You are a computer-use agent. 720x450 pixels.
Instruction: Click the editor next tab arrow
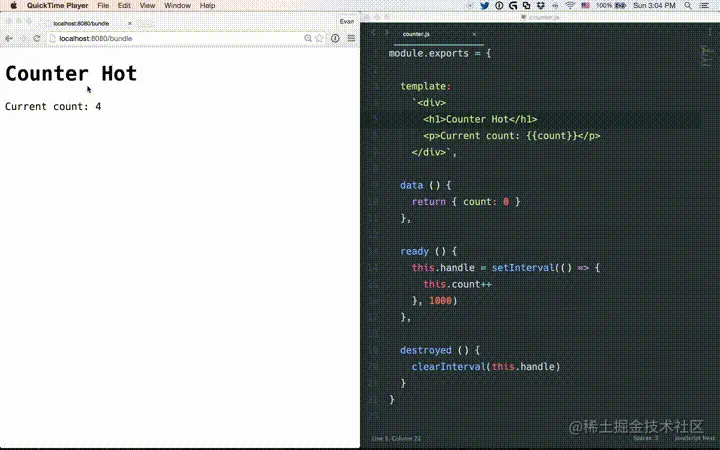click(x=387, y=33)
